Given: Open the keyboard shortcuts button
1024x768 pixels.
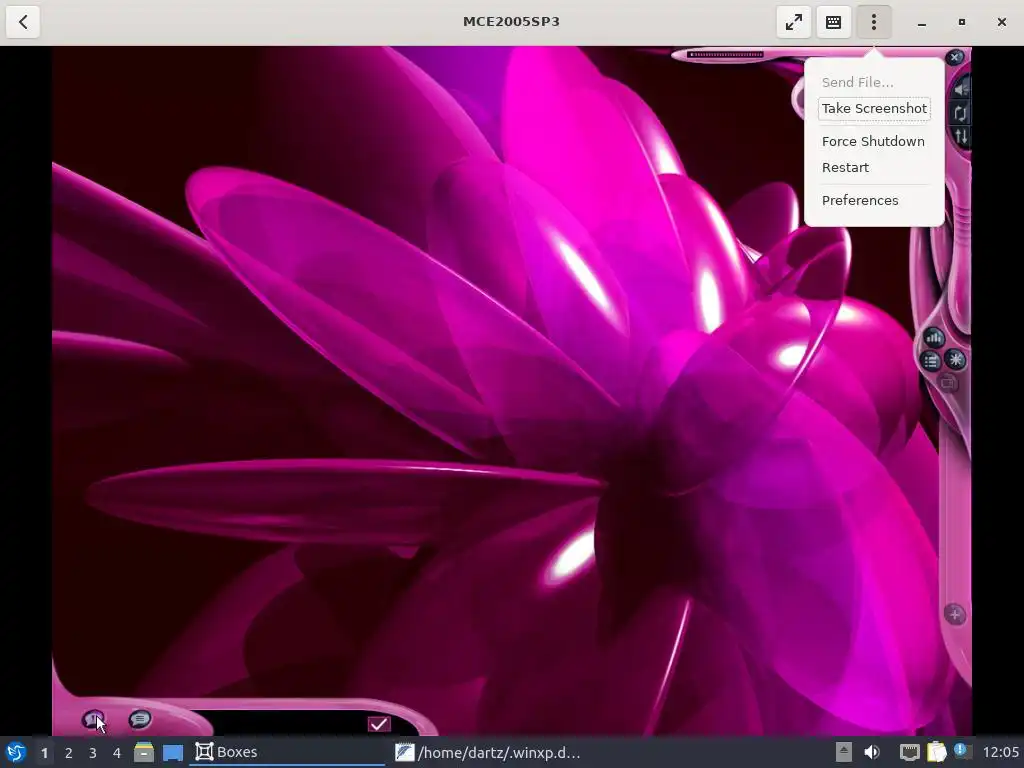Looking at the screenshot, I should (833, 22).
